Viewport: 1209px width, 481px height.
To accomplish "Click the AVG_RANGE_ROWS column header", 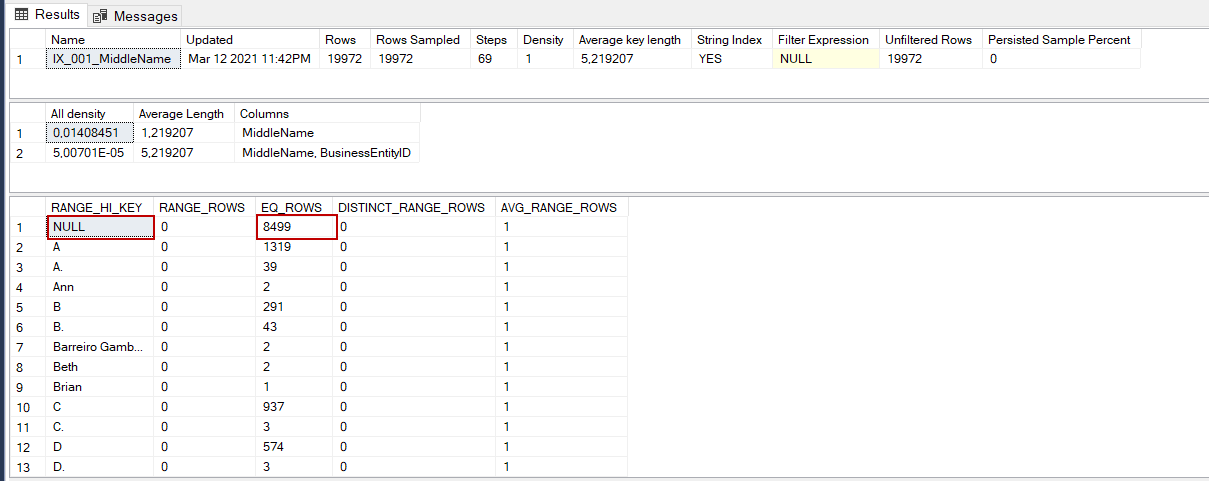I will (x=558, y=208).
